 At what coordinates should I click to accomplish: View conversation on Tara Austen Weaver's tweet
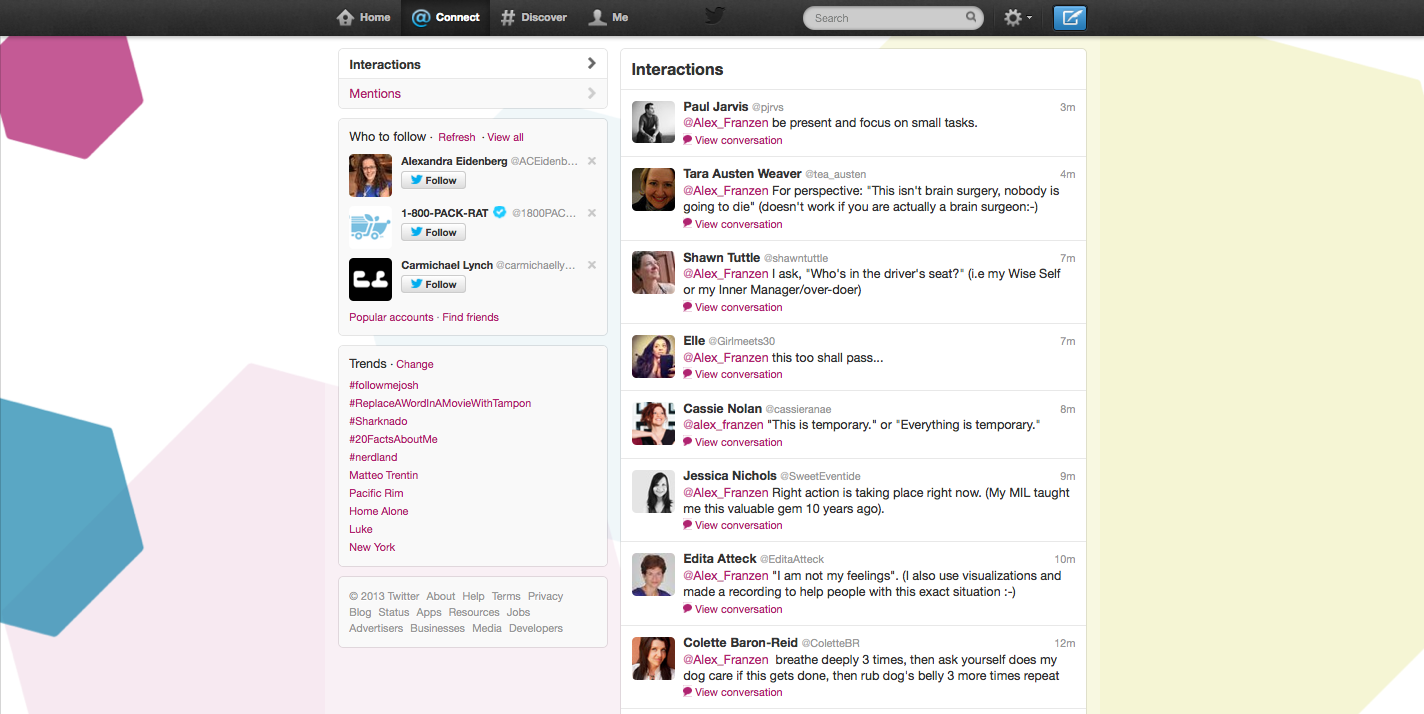[733, 224]
